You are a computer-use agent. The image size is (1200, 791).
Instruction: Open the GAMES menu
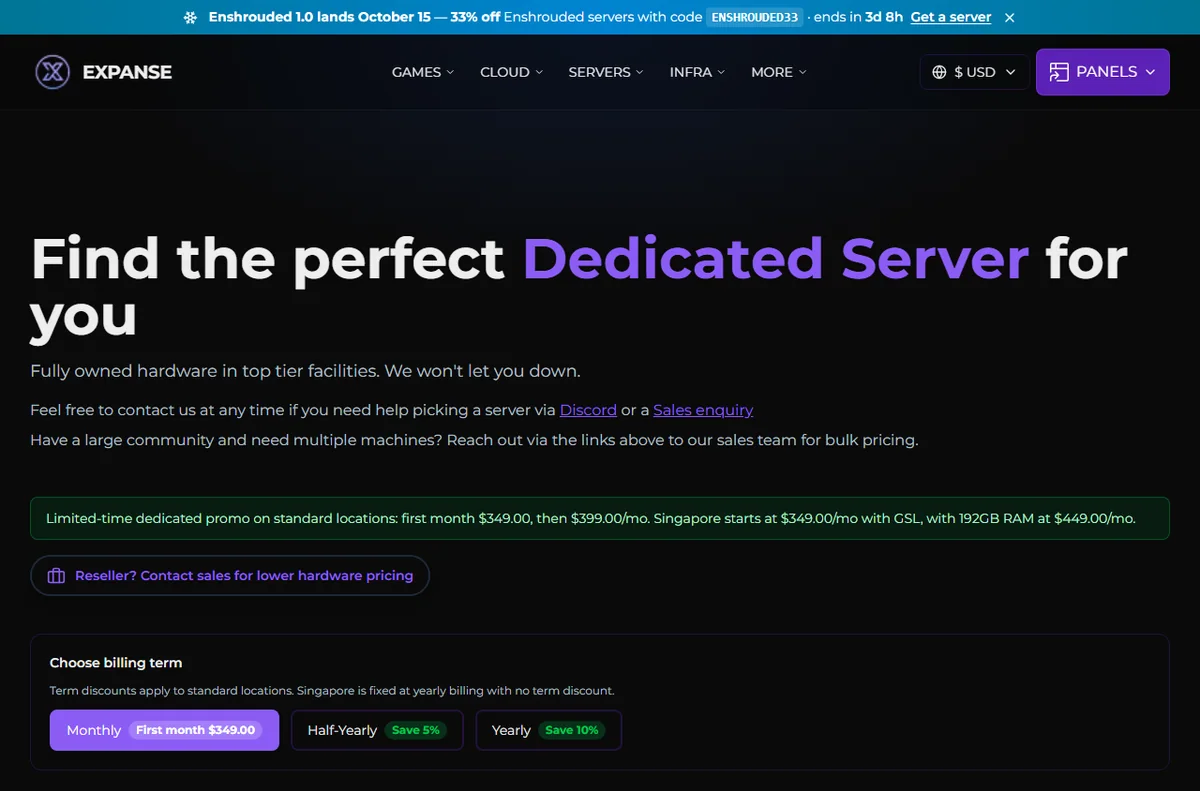[x=423, y=72]
